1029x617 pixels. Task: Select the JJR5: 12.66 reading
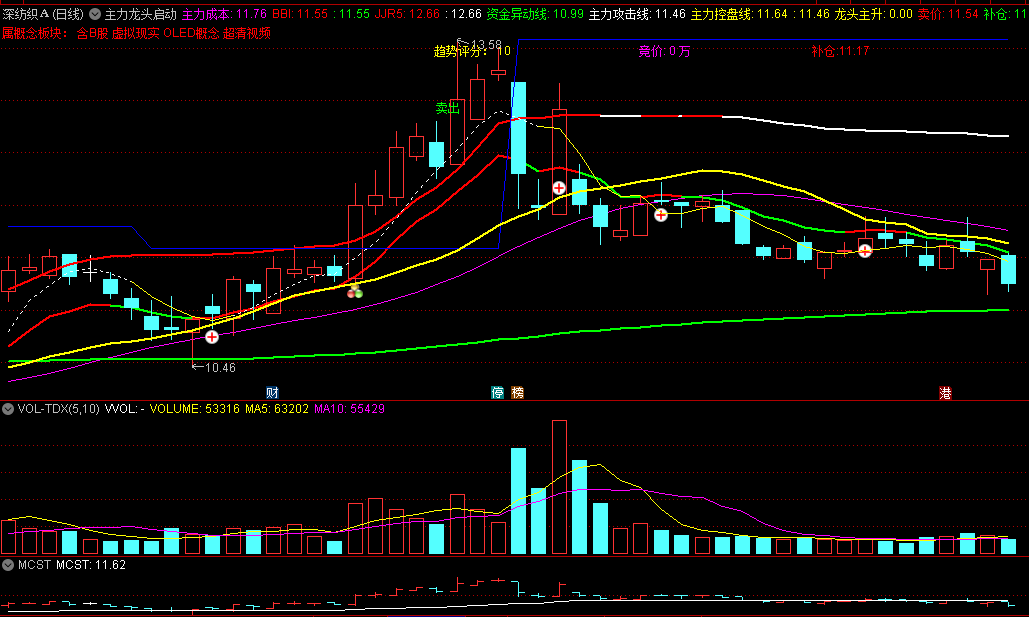pos(407,14)
